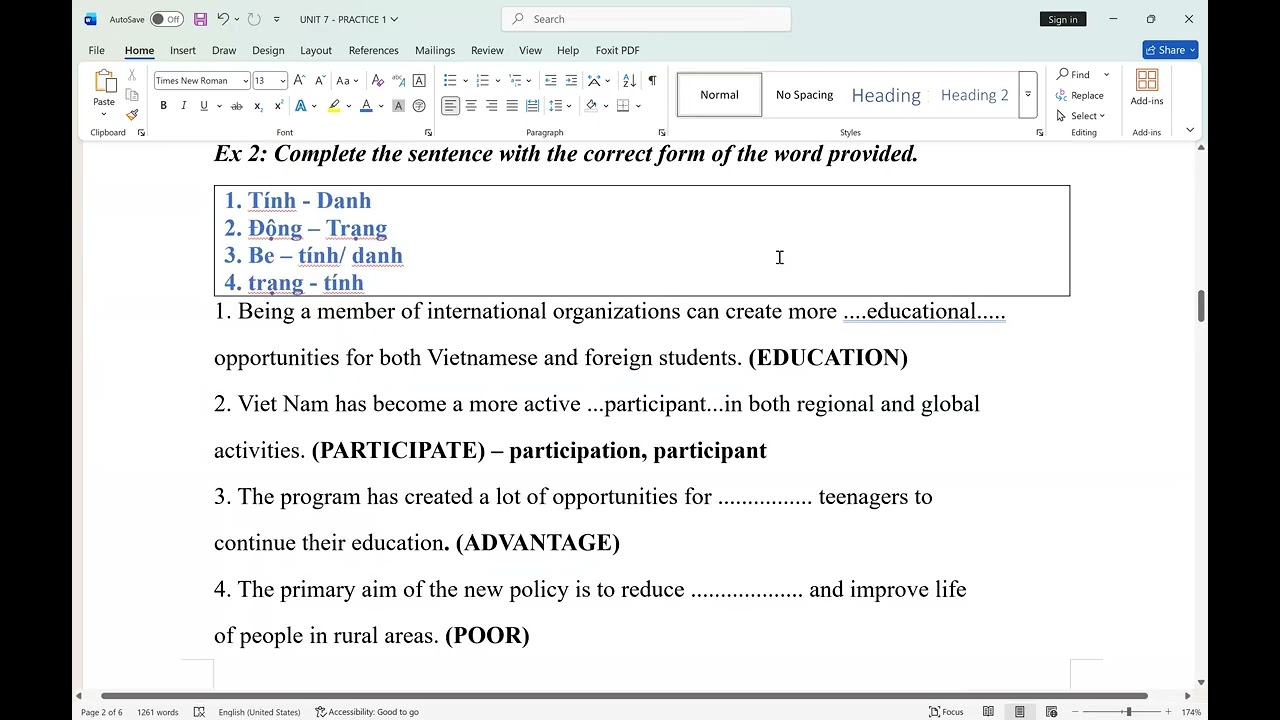Open the font name dropdown
This screenshot has height=720, width=1280.
point(245,81)
